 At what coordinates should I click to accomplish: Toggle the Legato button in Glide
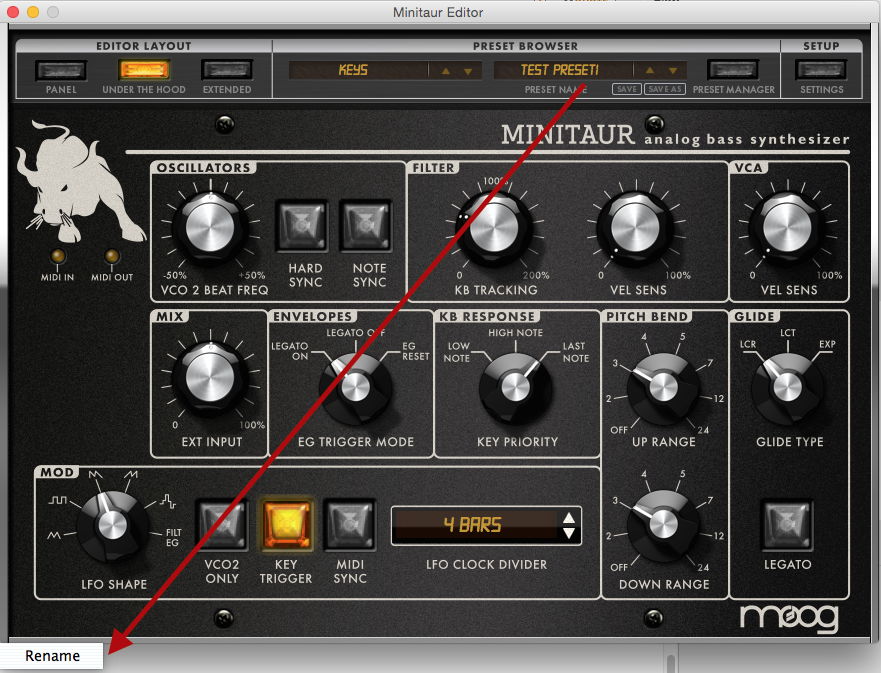point(788,524)
